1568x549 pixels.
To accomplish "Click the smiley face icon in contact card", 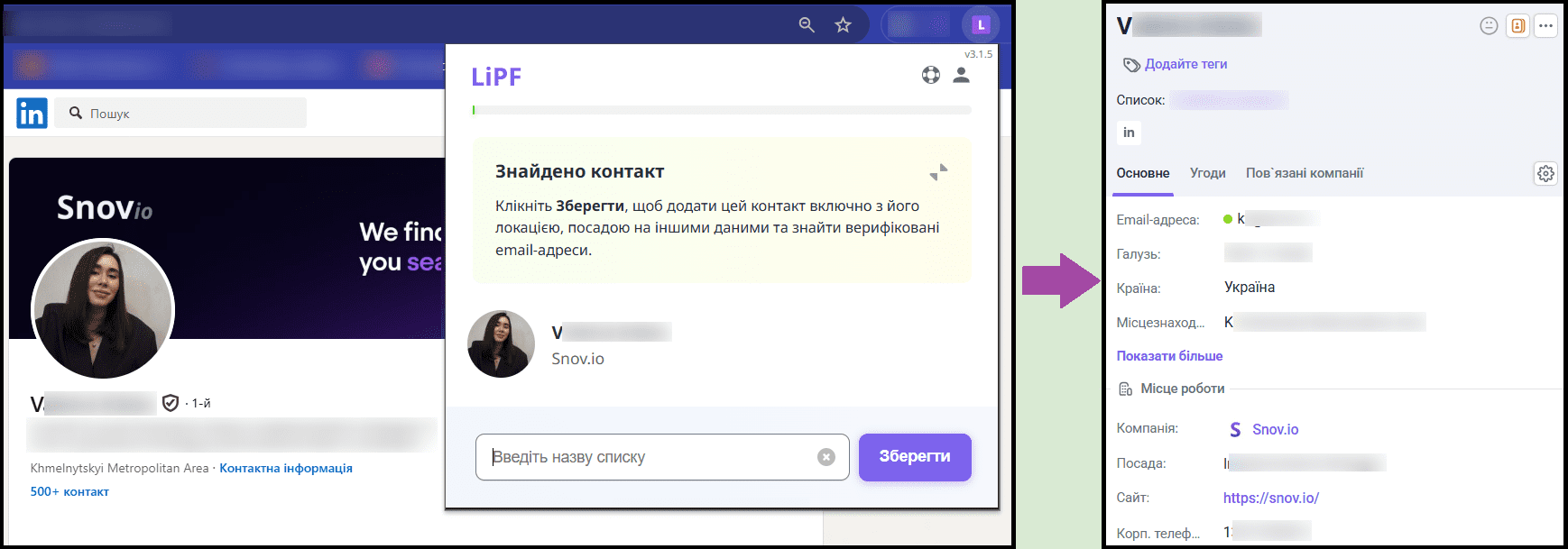I will click(x=1489, y=25).
